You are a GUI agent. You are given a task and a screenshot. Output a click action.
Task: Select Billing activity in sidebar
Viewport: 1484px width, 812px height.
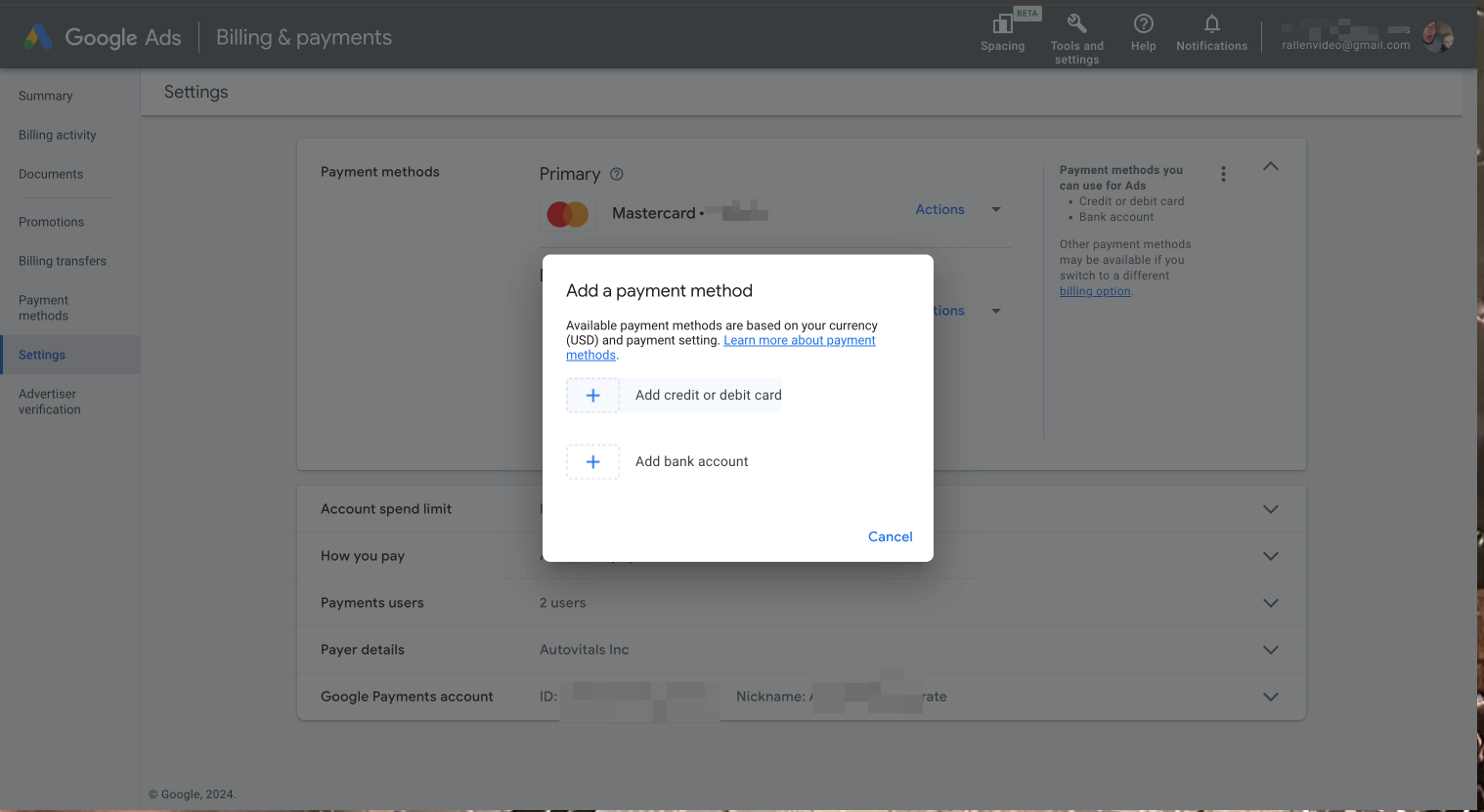point(58,135)
